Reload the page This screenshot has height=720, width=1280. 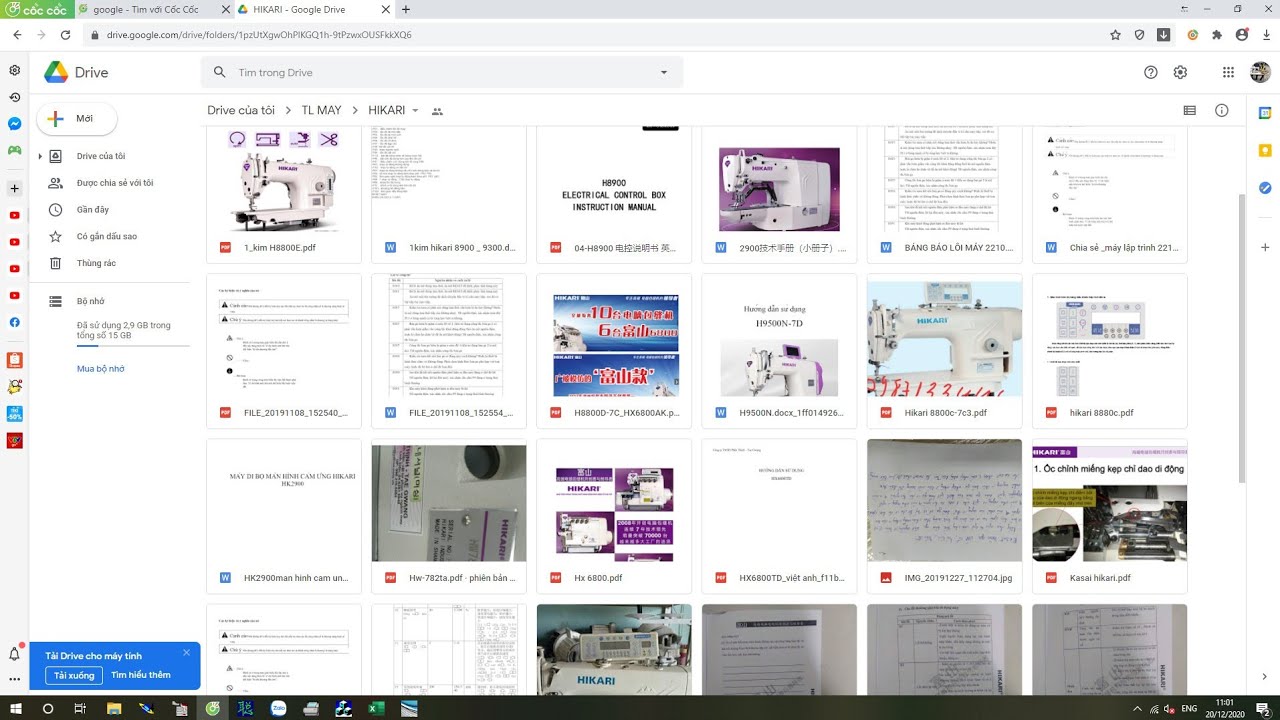click(x=65, y=34)
